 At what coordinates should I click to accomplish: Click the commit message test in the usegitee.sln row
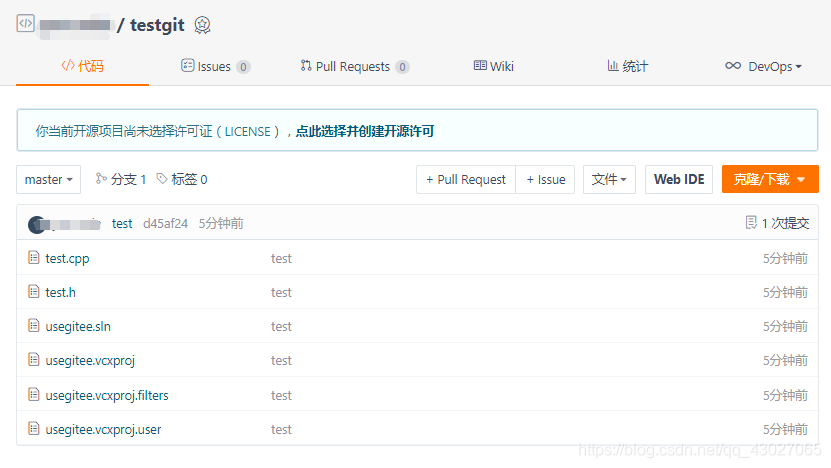click(281, 326)
